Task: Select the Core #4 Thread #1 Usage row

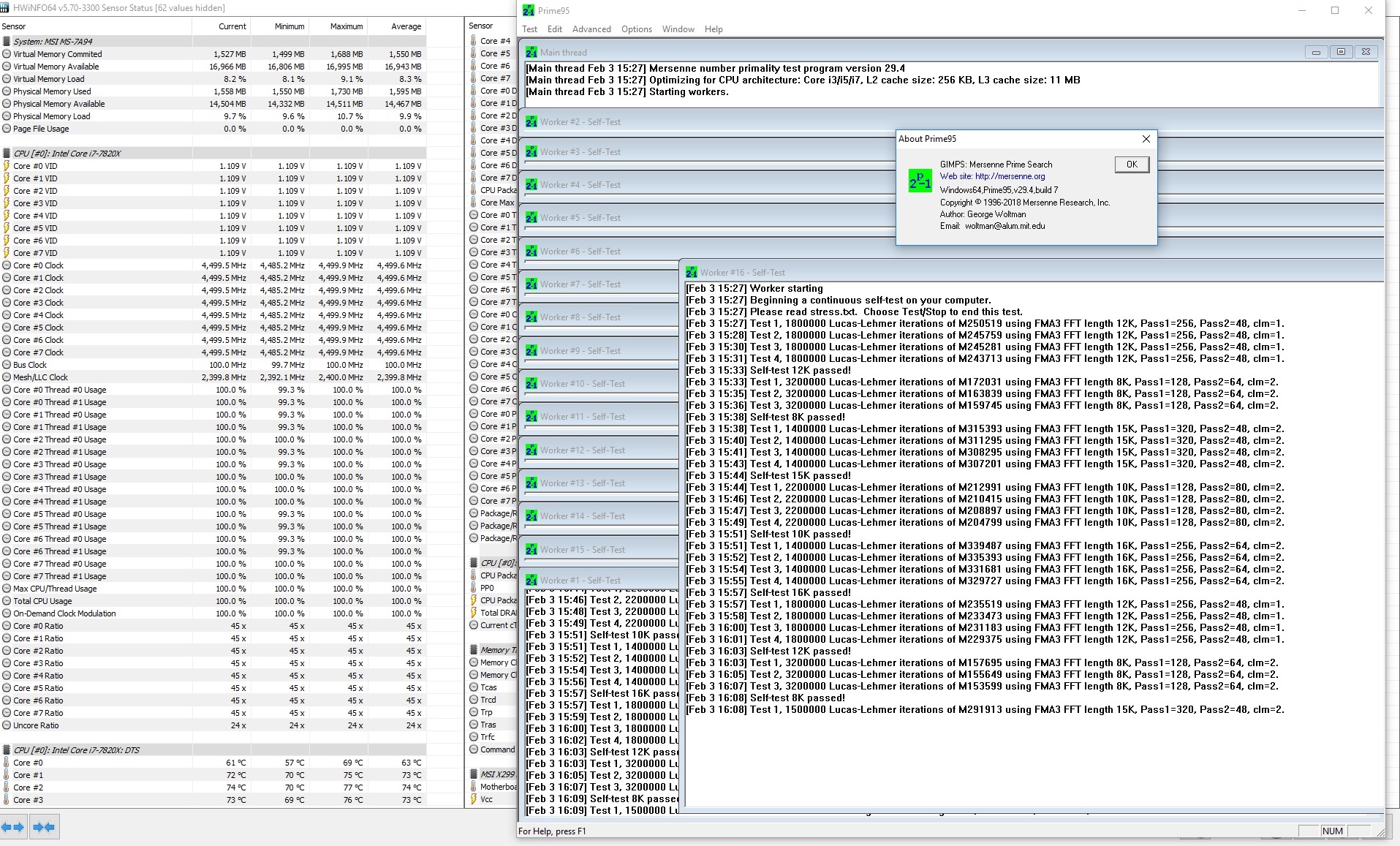Action: (x=212, y=502)
